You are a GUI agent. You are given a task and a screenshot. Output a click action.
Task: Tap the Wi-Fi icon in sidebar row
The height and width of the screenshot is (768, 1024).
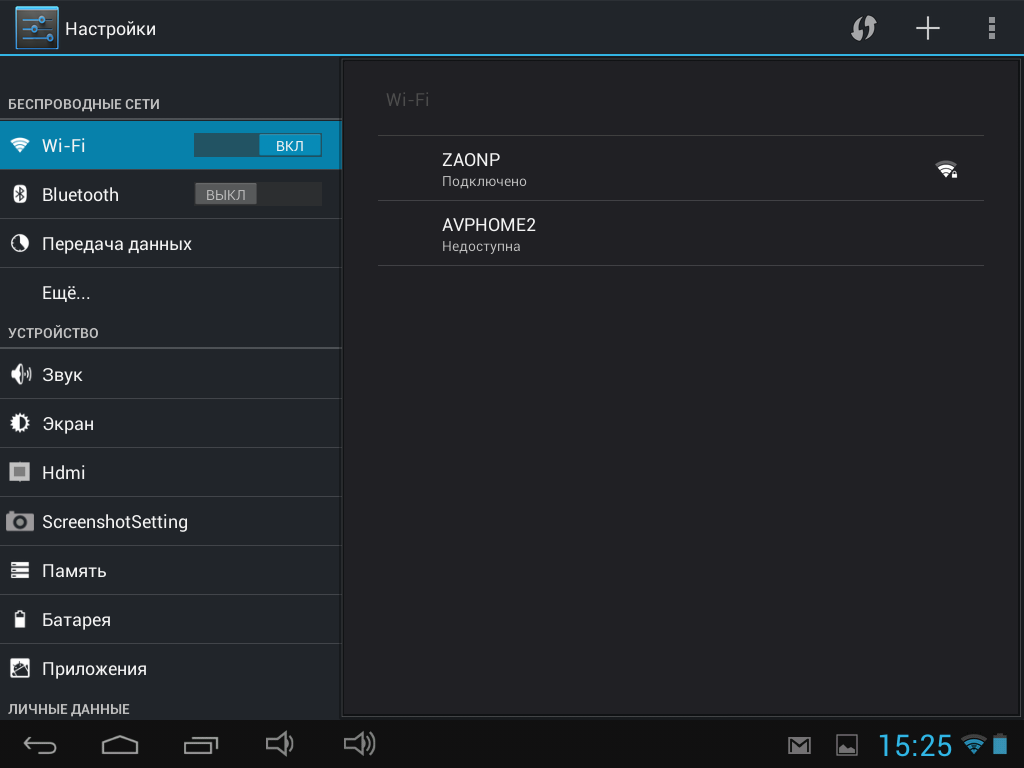20,145
